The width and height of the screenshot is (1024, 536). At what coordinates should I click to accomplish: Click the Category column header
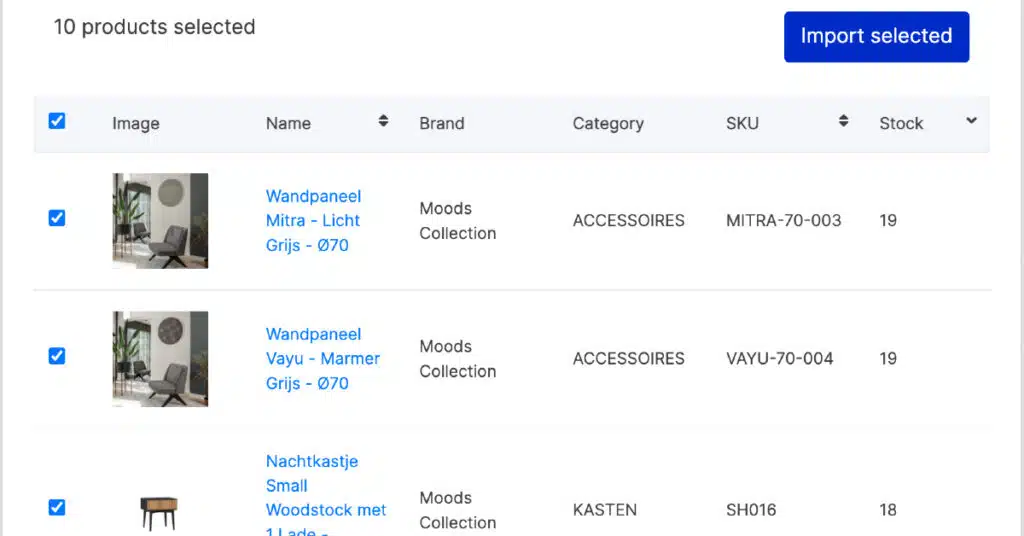[608, 123]
